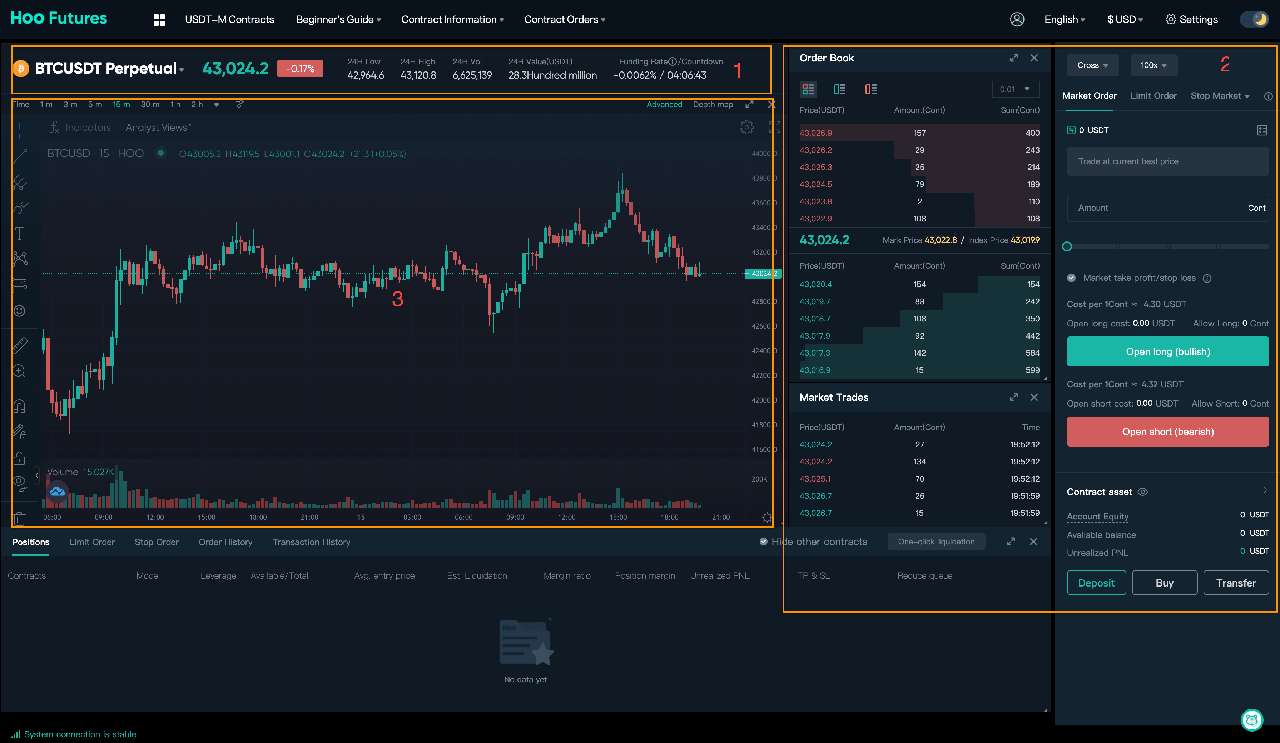Open USDT-M Contracts menu
The height and width of the screenshot is (743, 1280).
point(229,19)
